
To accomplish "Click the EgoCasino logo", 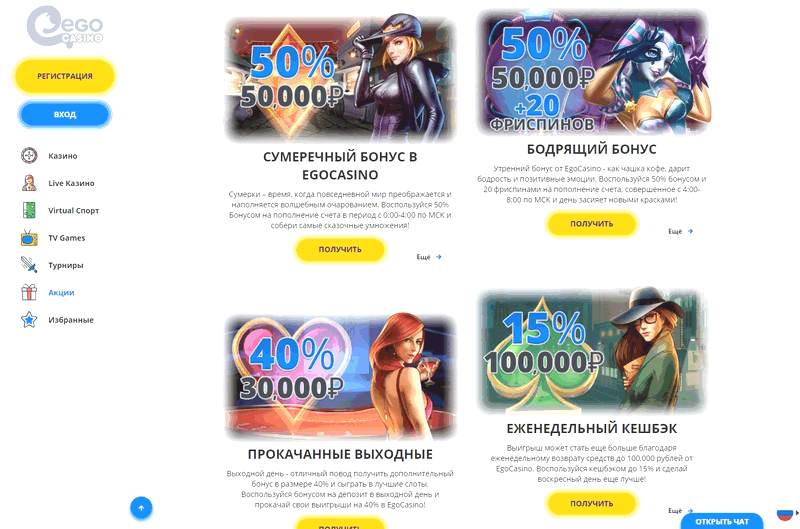I will 65,27.
